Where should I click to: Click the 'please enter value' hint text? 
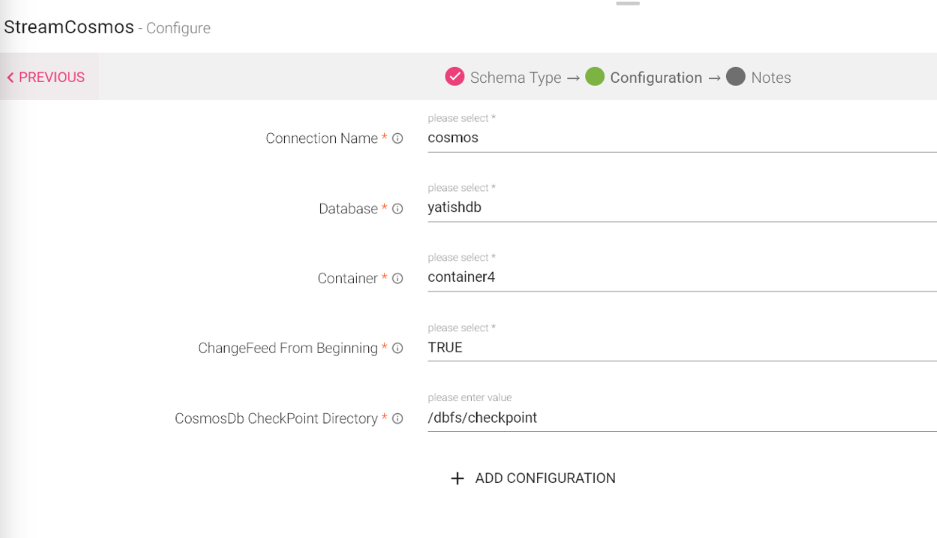(470, 398)
